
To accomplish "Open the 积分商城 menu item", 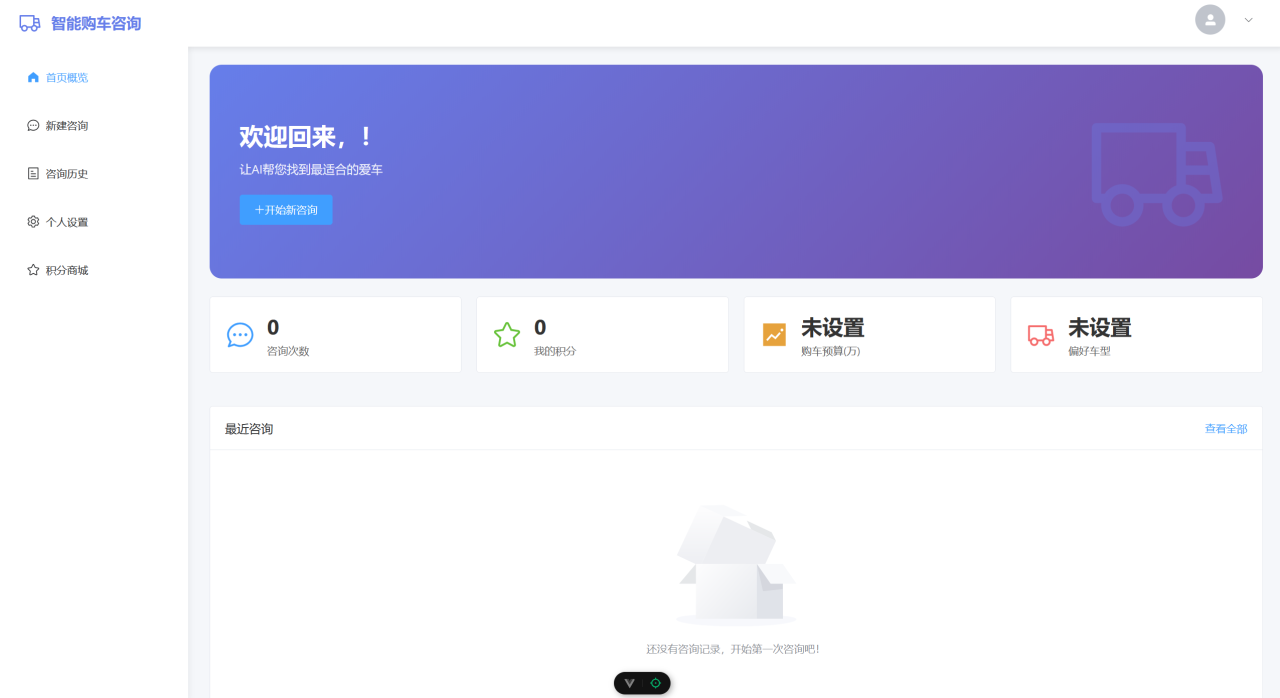I will [x=94, y=270].
